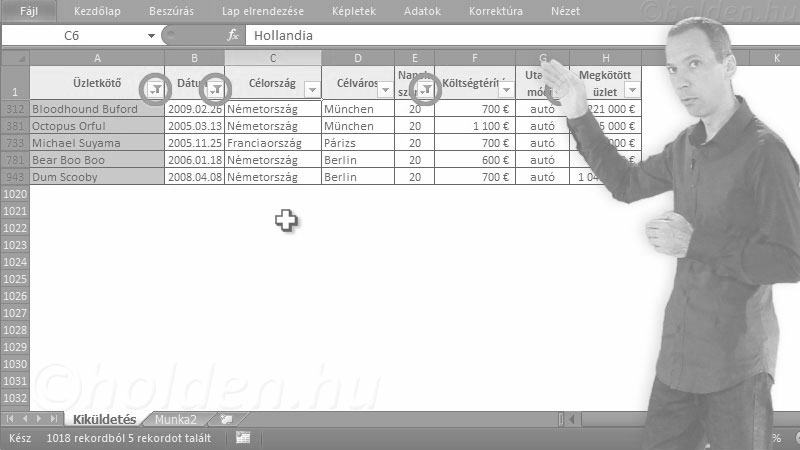The width and height of the screenshot is (800, 450).
Task: Click the date cell 2005.11.25
Action: click(x=194, y=143)
